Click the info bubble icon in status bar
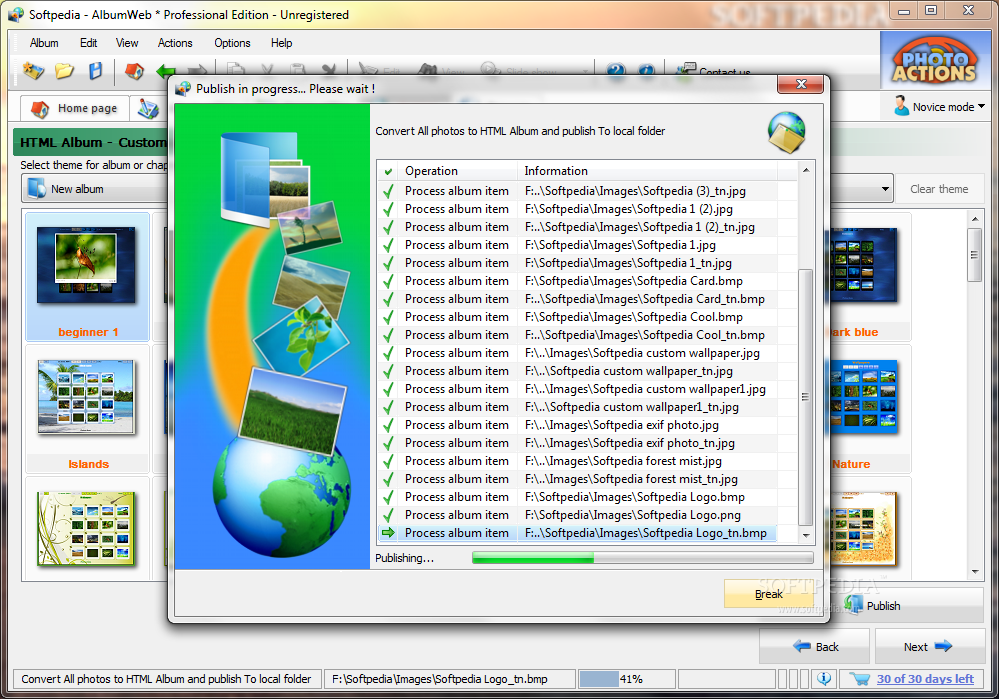The image size is (999, 699). tap(824, 679)
